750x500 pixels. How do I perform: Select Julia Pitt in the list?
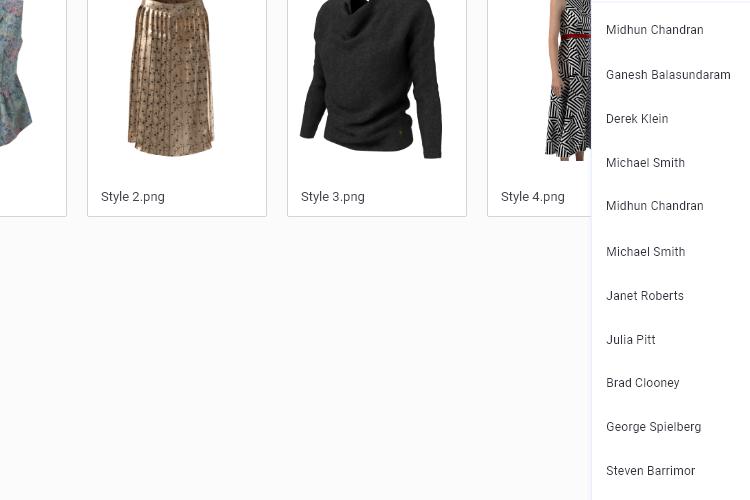(x=630, y=340)
